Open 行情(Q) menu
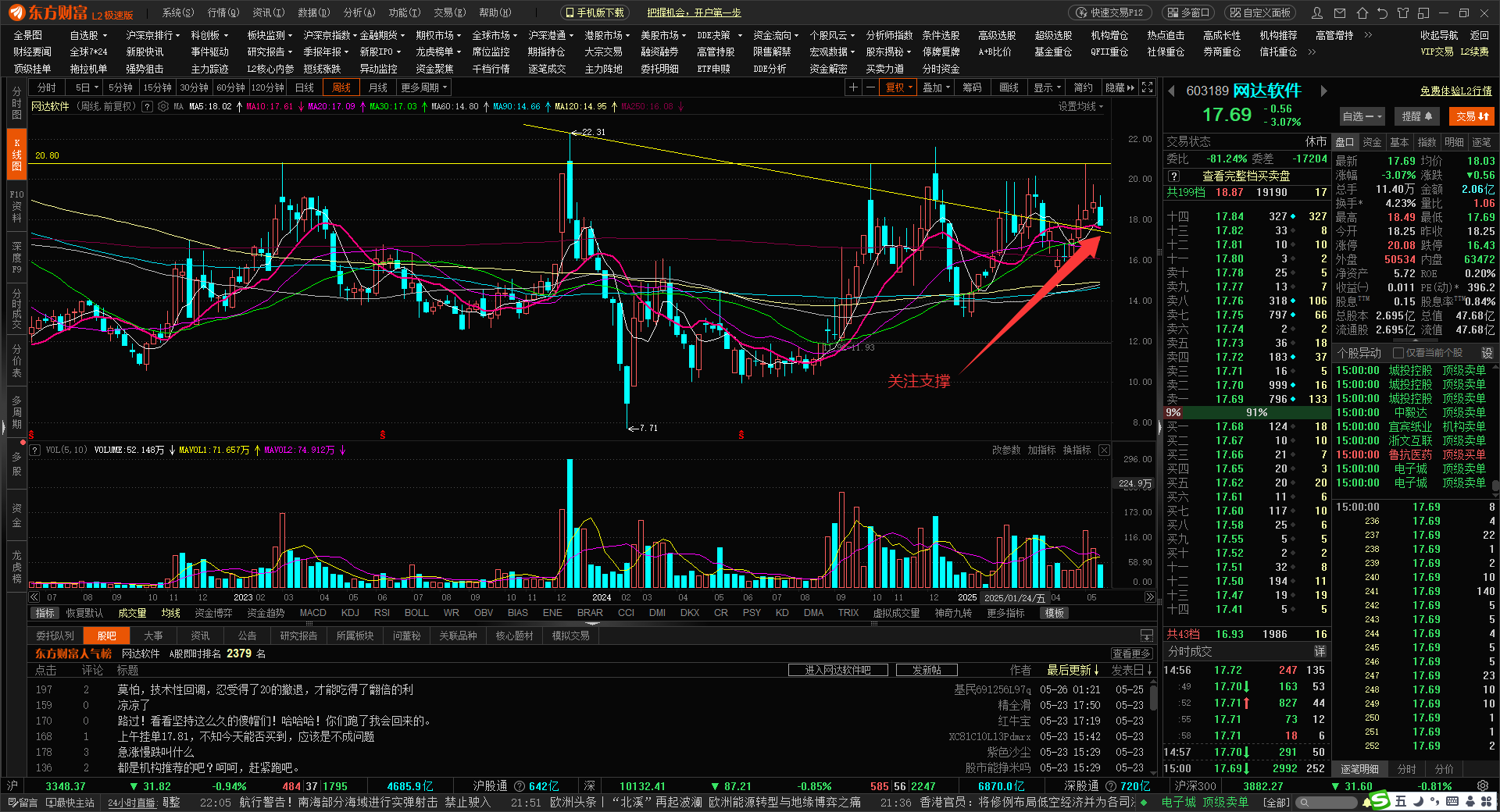This screenshot has height=812, width=1500. tap(223, 12)
